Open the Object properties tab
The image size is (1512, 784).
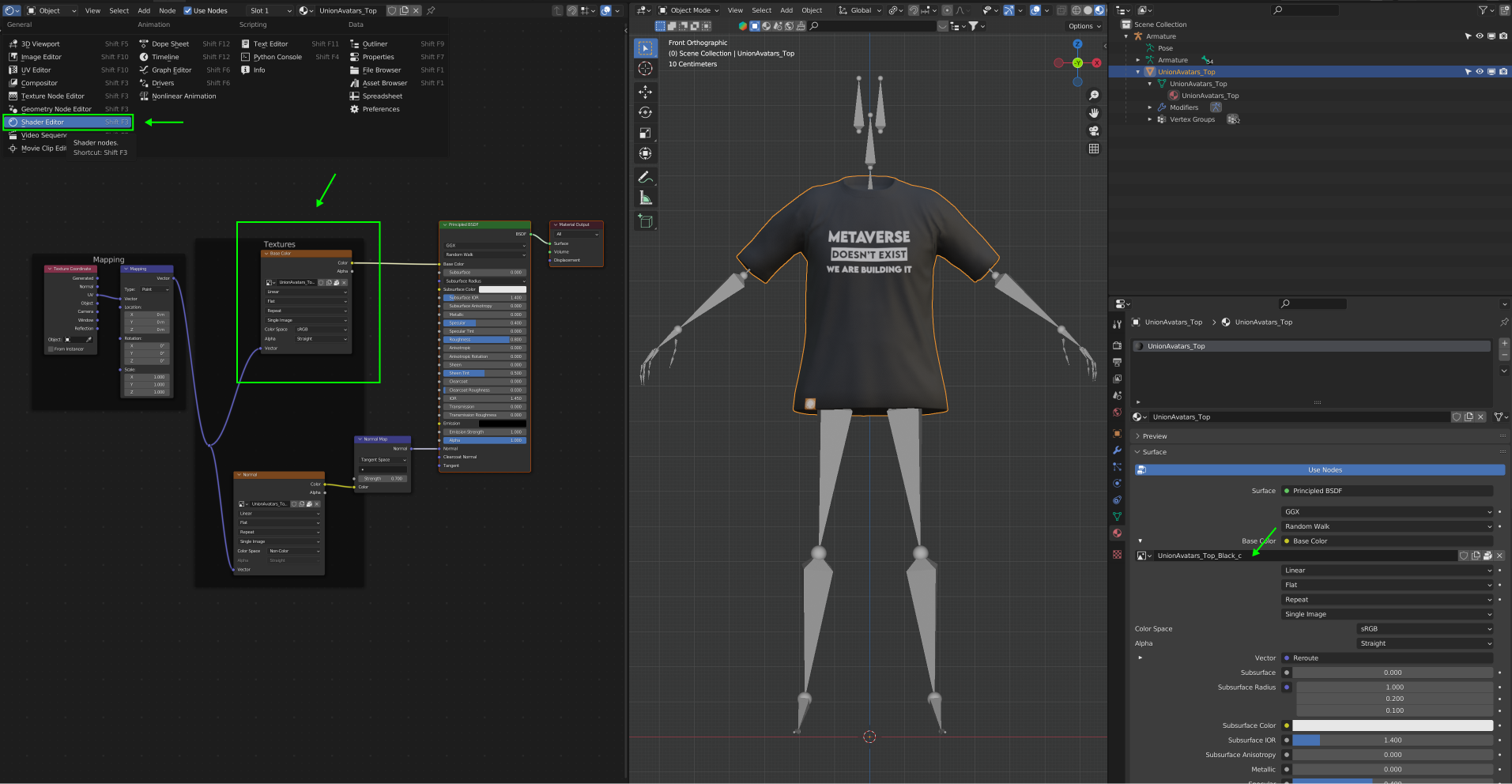[x=1117, y=433]
